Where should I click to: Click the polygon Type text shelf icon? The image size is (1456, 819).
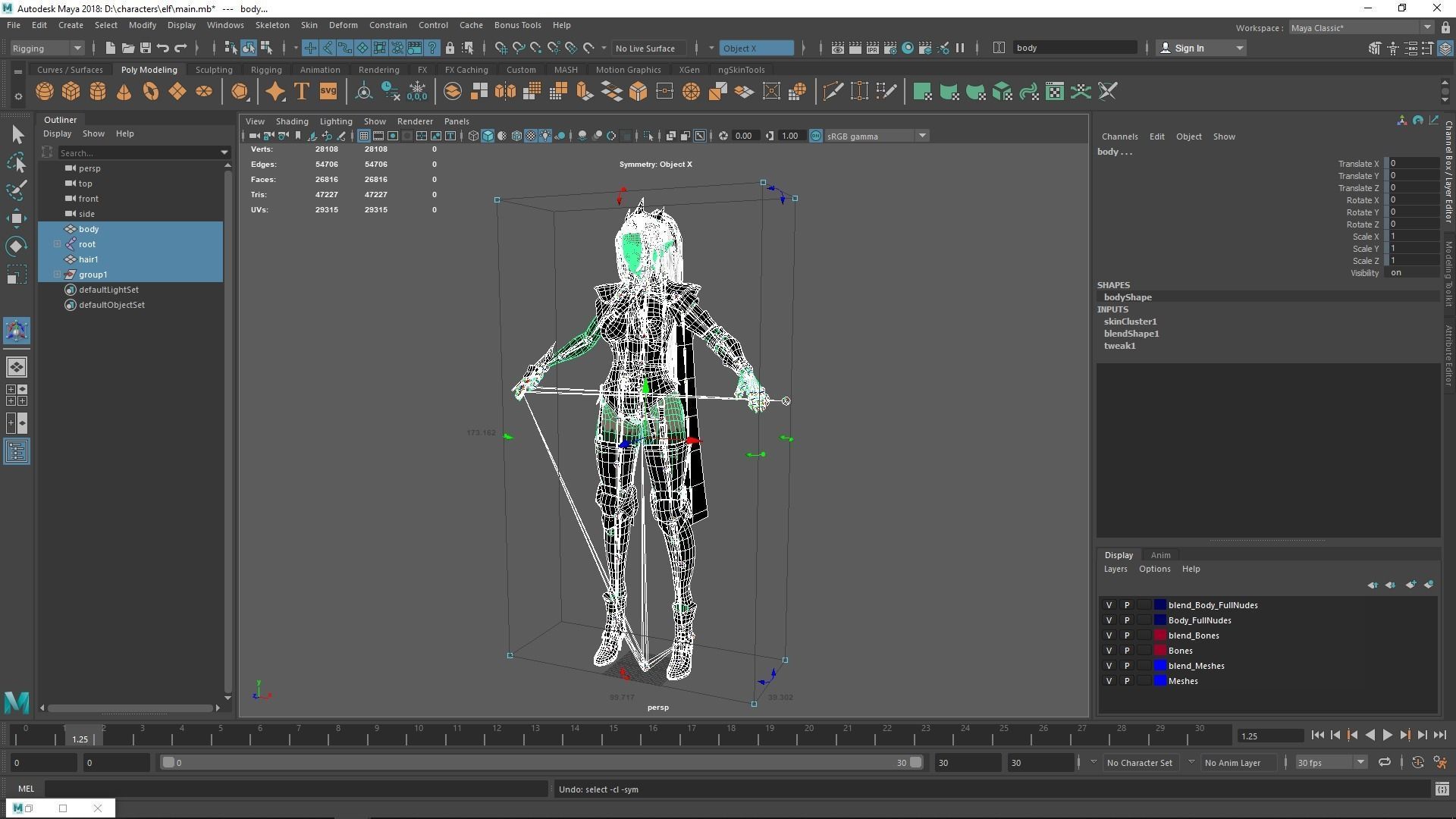(301, 92)
